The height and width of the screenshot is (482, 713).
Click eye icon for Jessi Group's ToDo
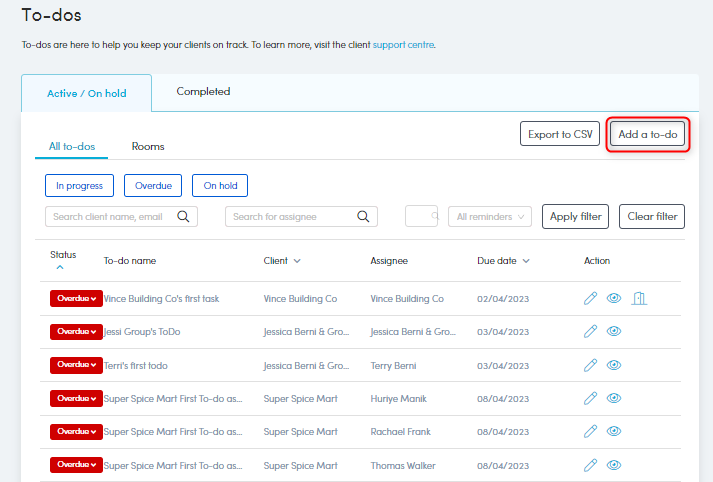pyautogui.click(x=614, y=331)
